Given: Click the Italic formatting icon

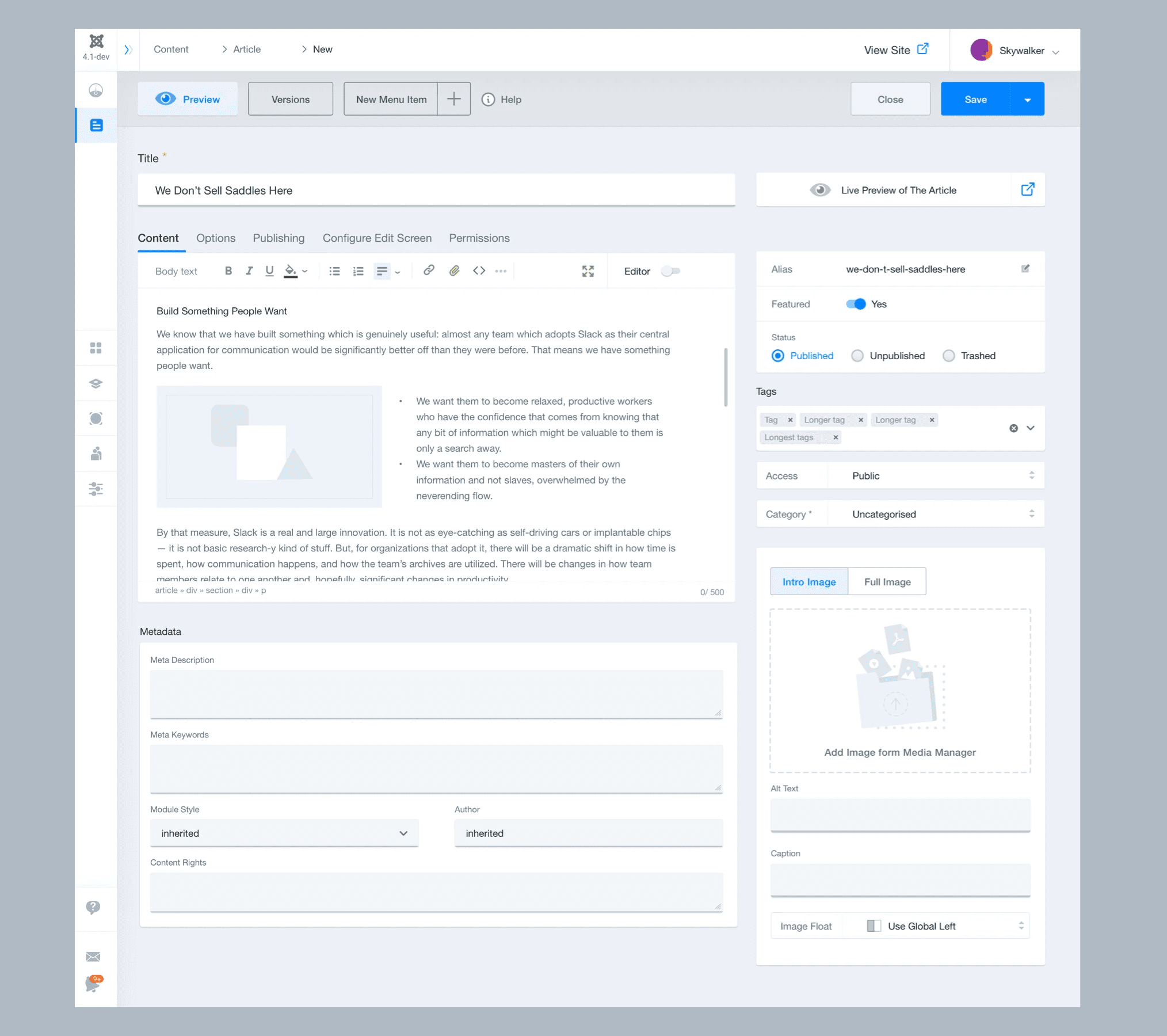Looking at the screenshot, I should [x=249, y=271].
